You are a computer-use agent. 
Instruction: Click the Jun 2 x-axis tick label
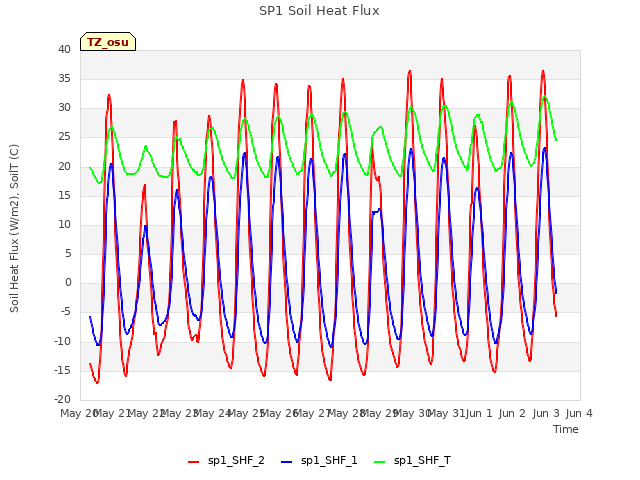pyautogui.click(x=512, y=413)
